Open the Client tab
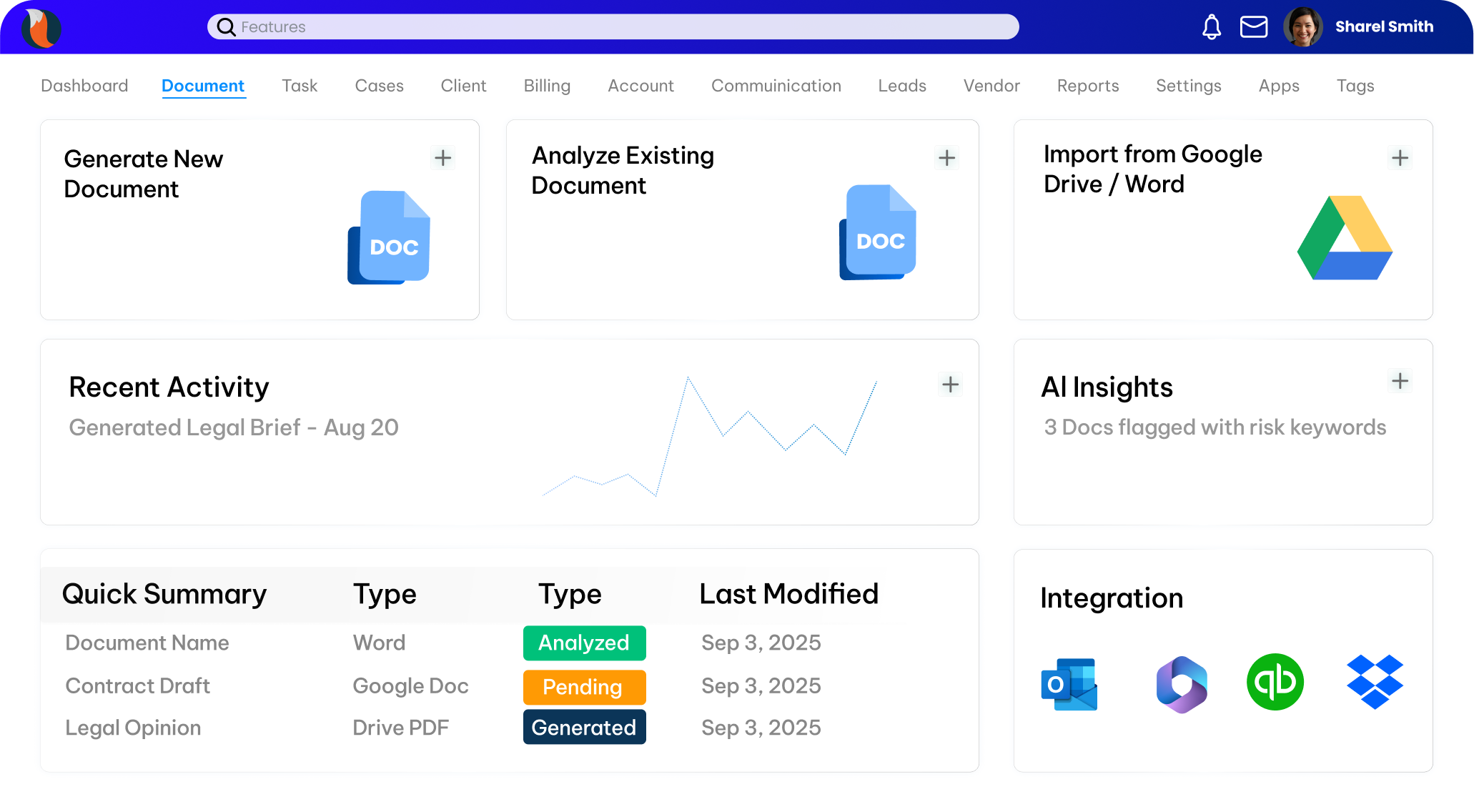 [463, 86]
